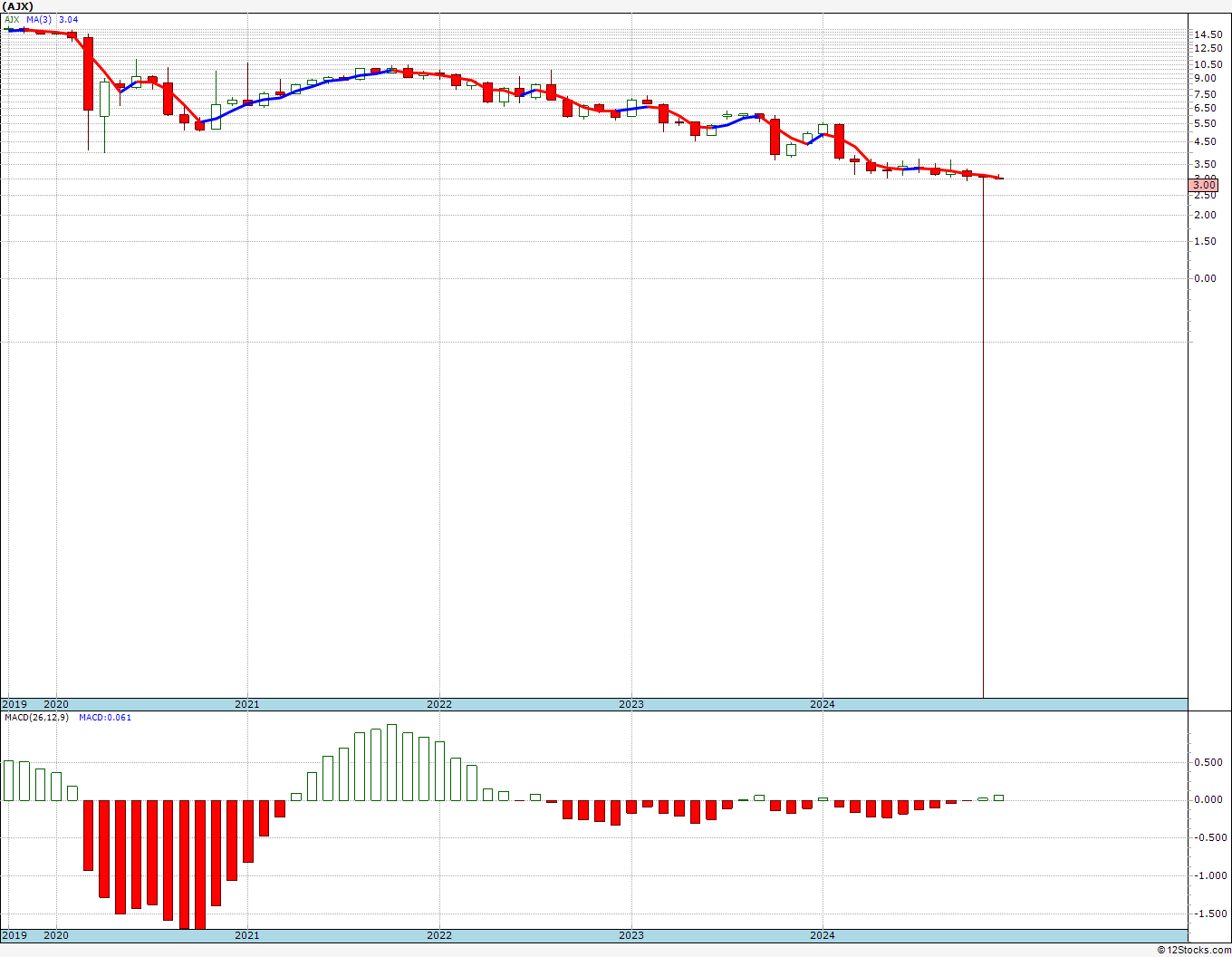
Task: Click 2021 on the price chart time axis
Action: pyautogui.click(x=247, y=704)
